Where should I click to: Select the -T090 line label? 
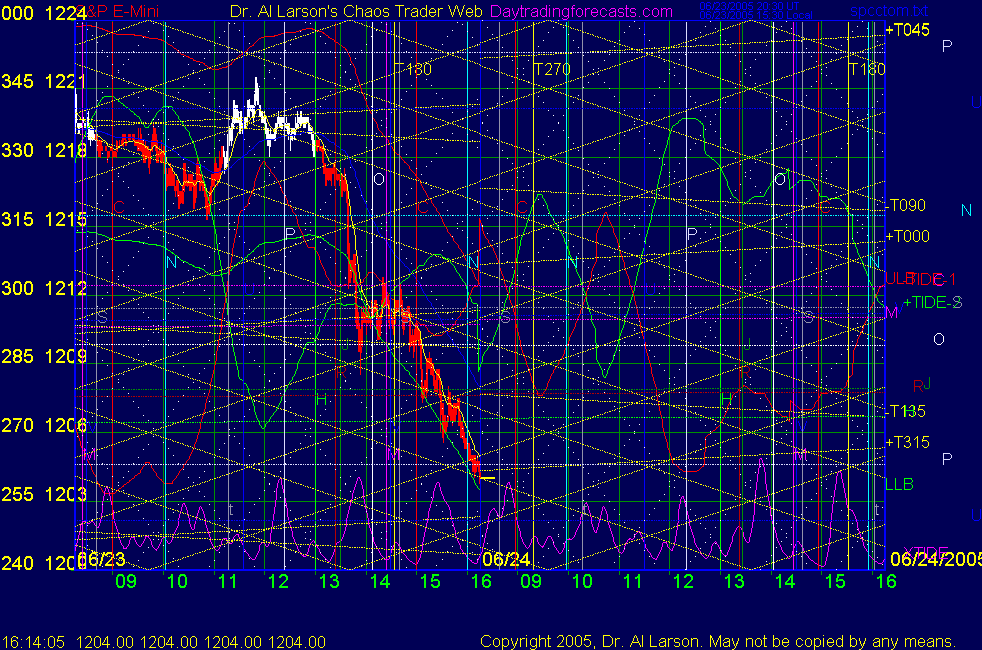[x=906, y=205]
